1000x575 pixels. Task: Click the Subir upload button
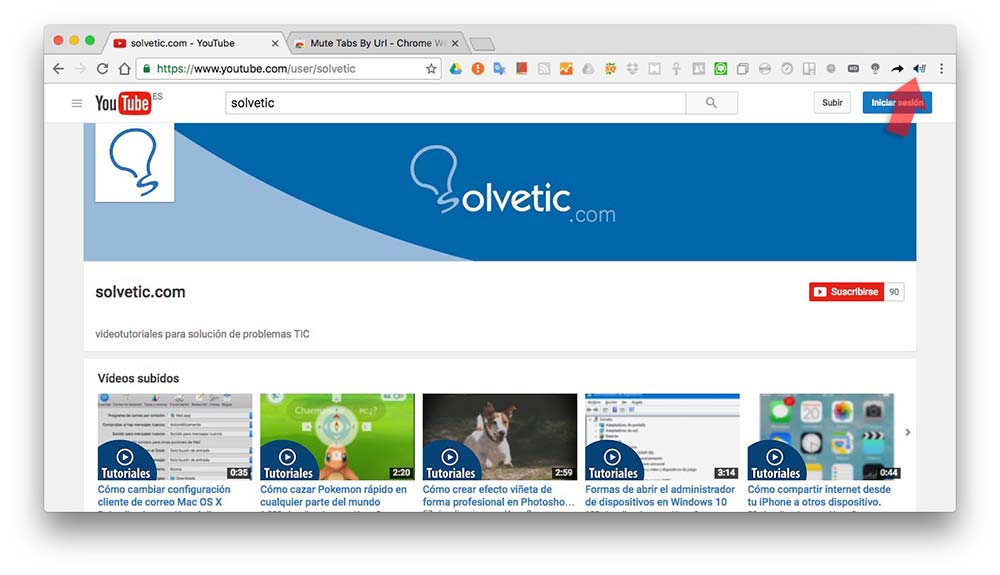832,103
